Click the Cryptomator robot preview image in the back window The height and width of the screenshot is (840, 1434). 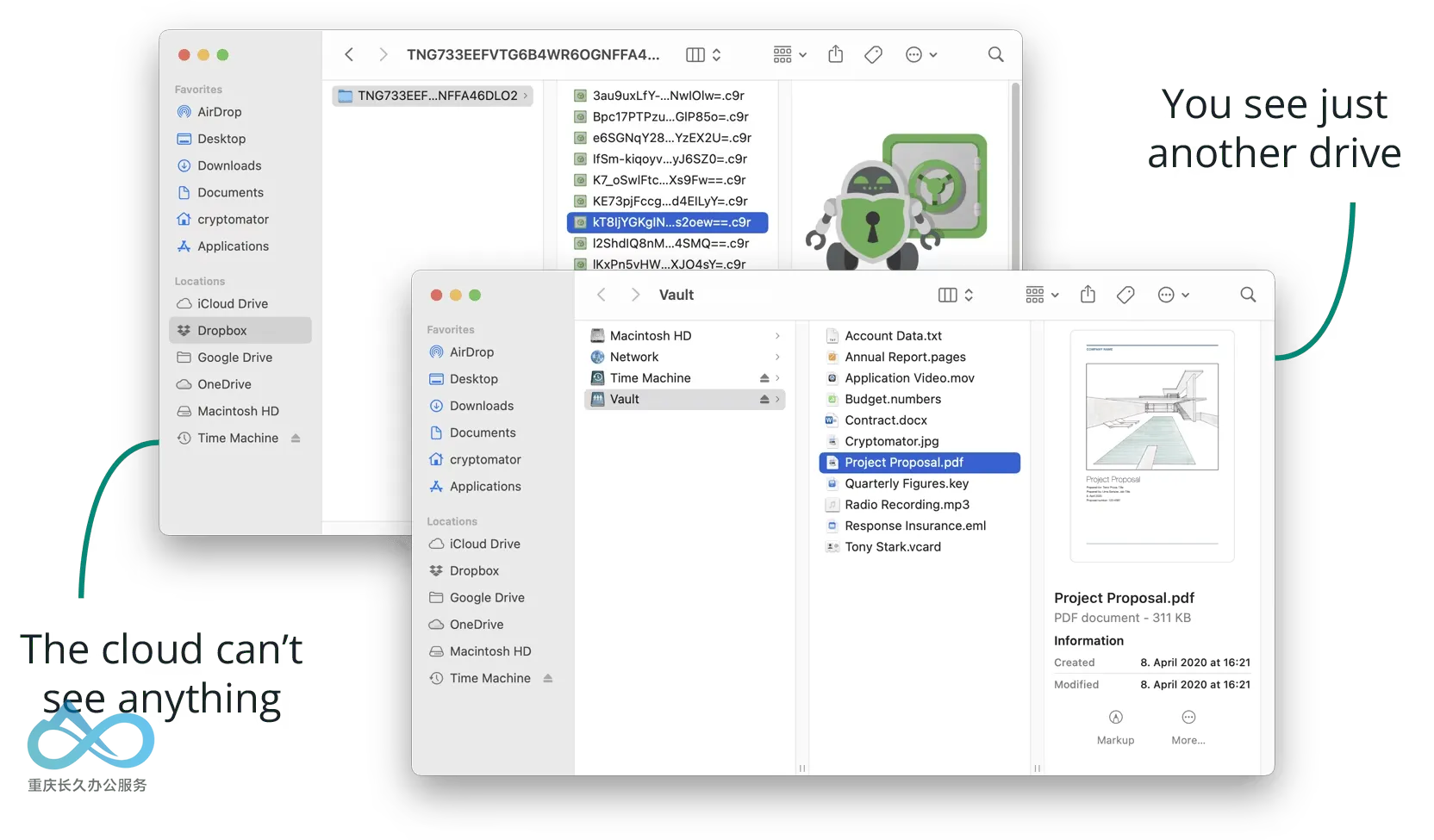[x=897, y=201]
